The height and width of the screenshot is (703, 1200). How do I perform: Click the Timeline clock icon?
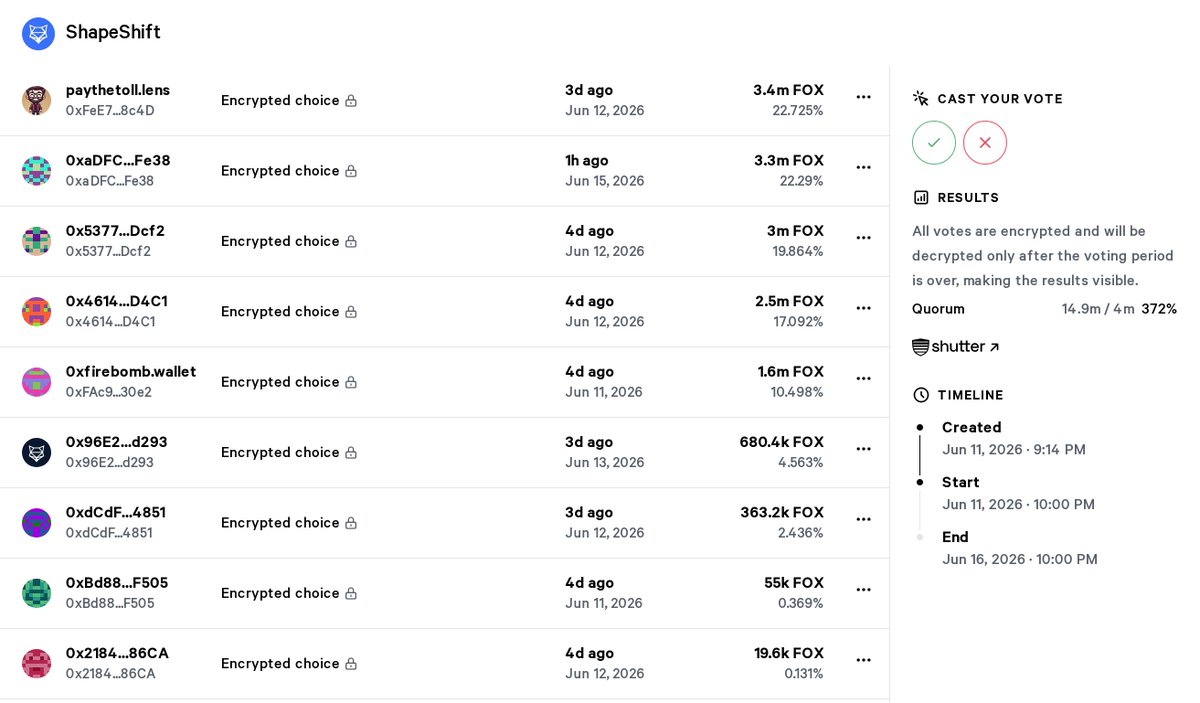pos(921,395)
